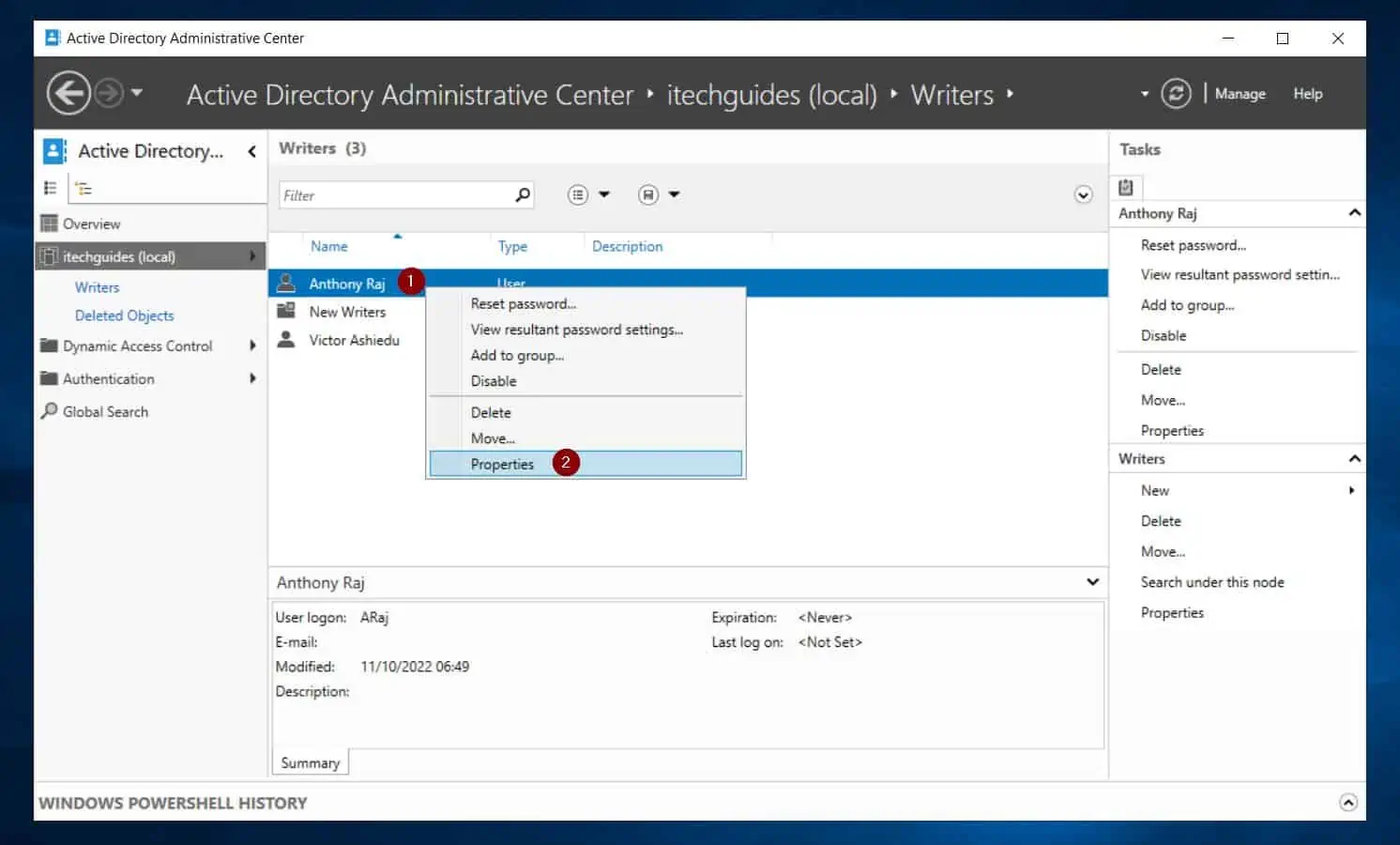Sort by Description column header
The height and width of the screenshot is (845, 1400).
click(627, 246)
